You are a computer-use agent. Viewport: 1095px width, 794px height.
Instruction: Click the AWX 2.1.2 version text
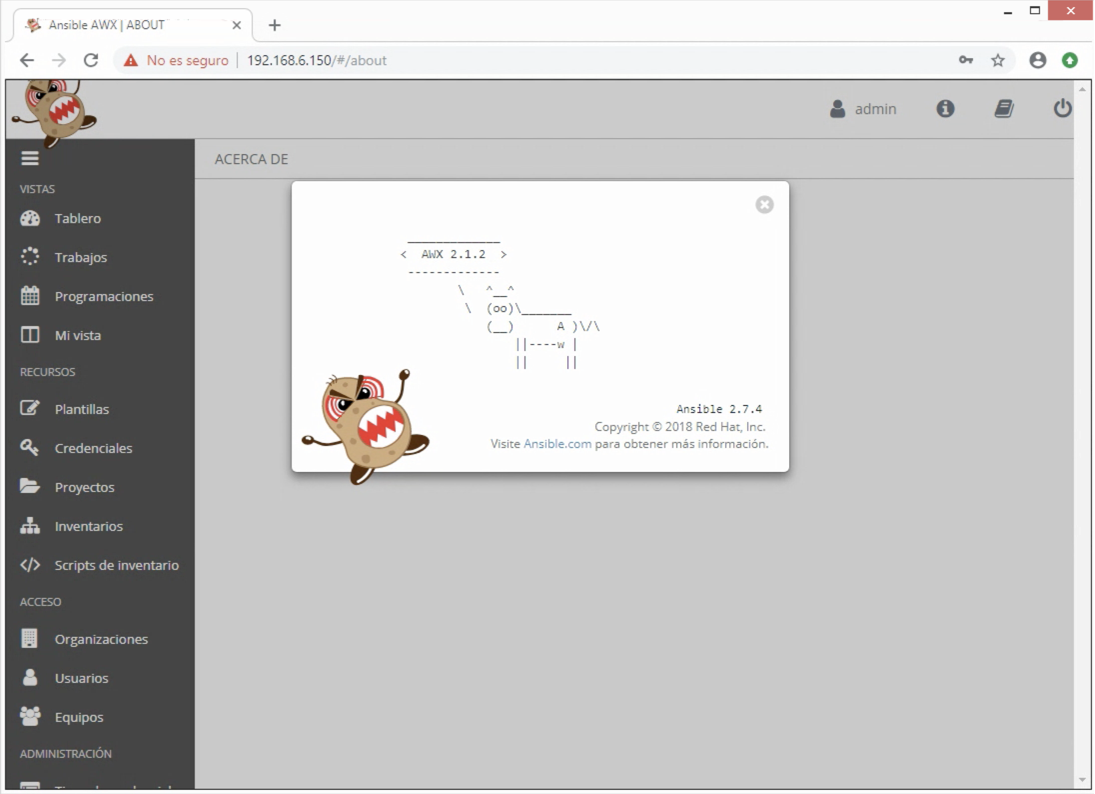[453, 254]
